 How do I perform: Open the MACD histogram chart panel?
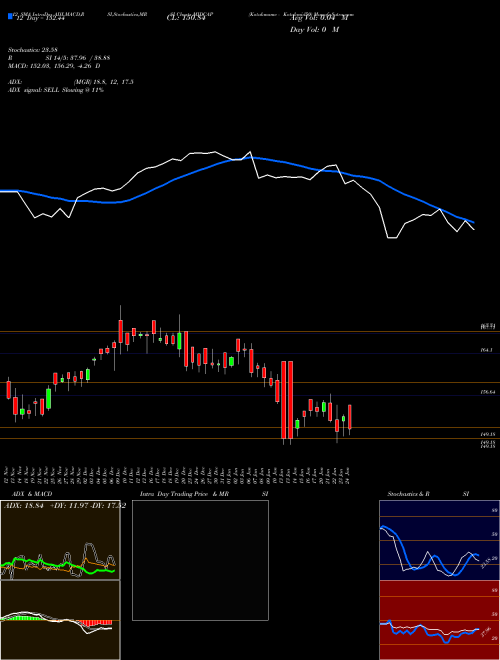click(60, 620)
